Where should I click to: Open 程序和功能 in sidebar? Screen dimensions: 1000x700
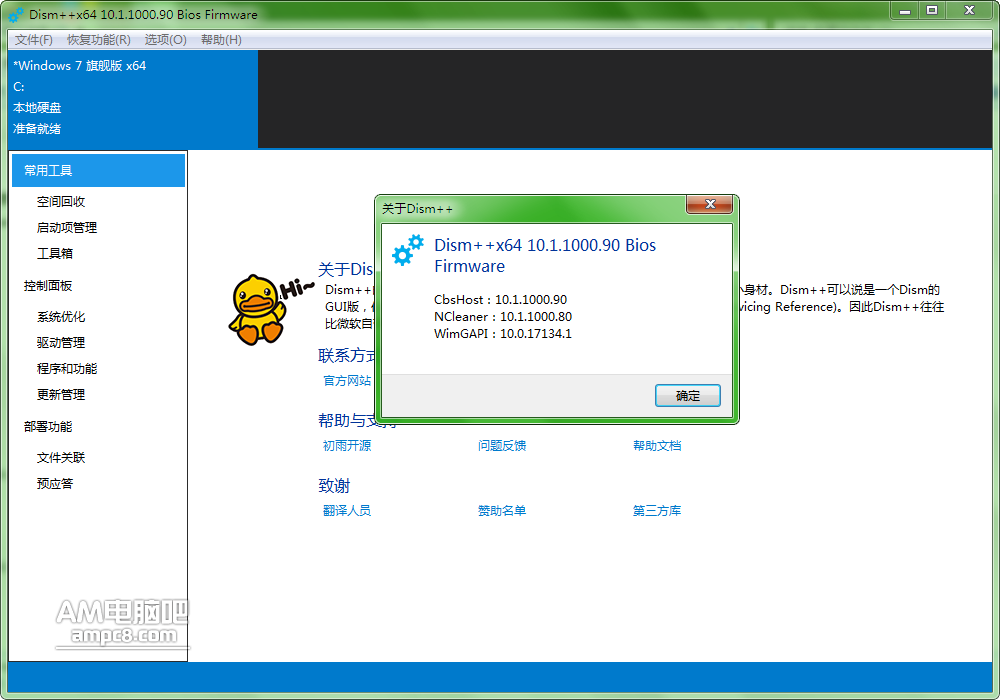(67, 369)
